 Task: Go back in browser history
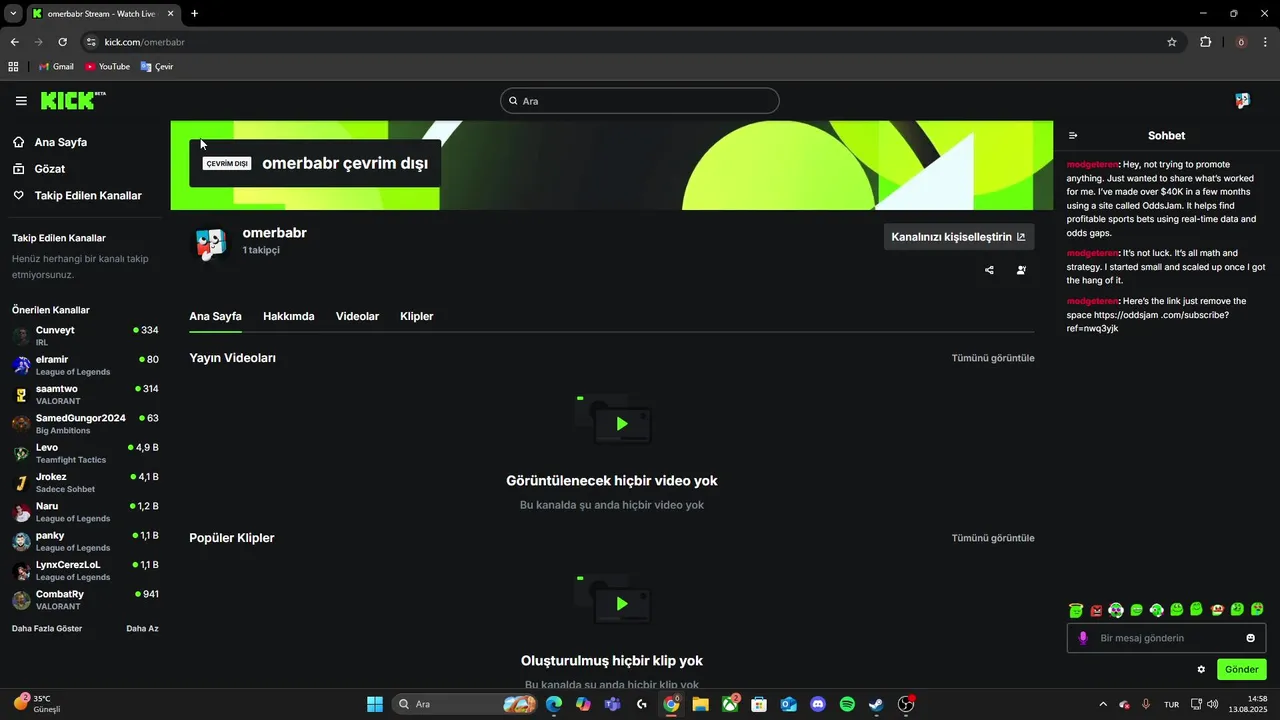[15, 42]
